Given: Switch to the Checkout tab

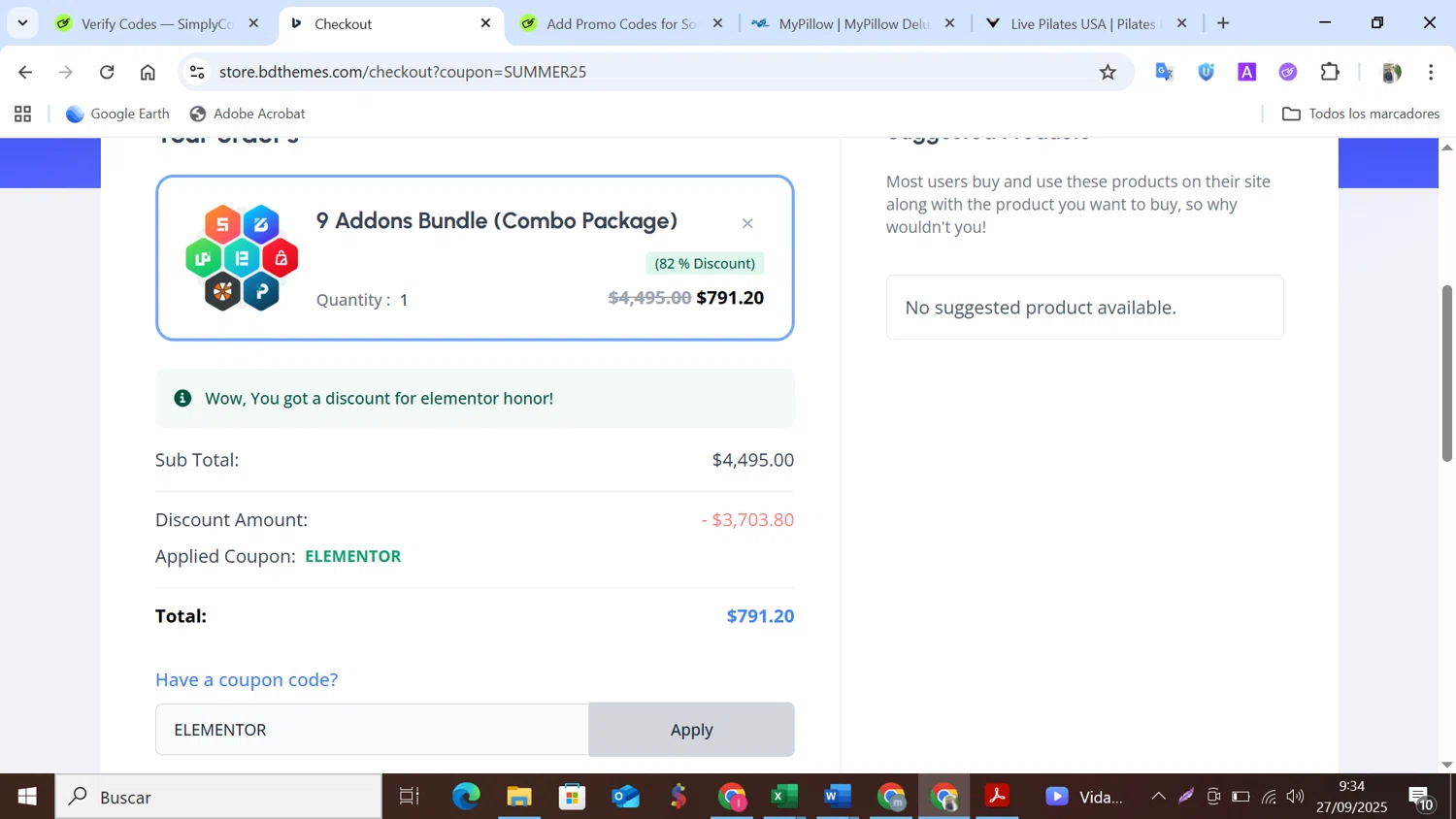Looking at the screenshot, I should click(x=391, y=23).
